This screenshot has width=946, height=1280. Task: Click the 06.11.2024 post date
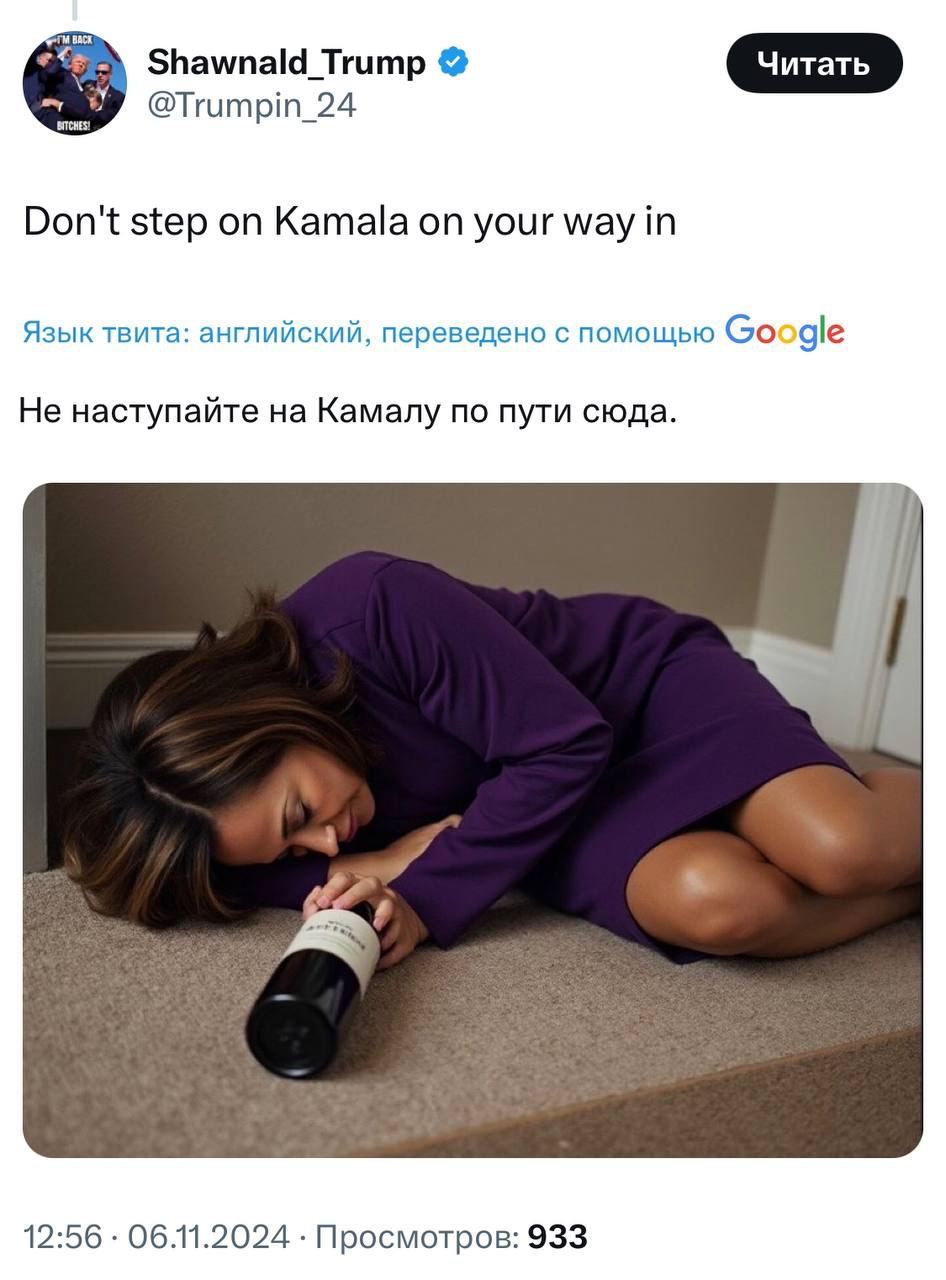(208, 1237)
